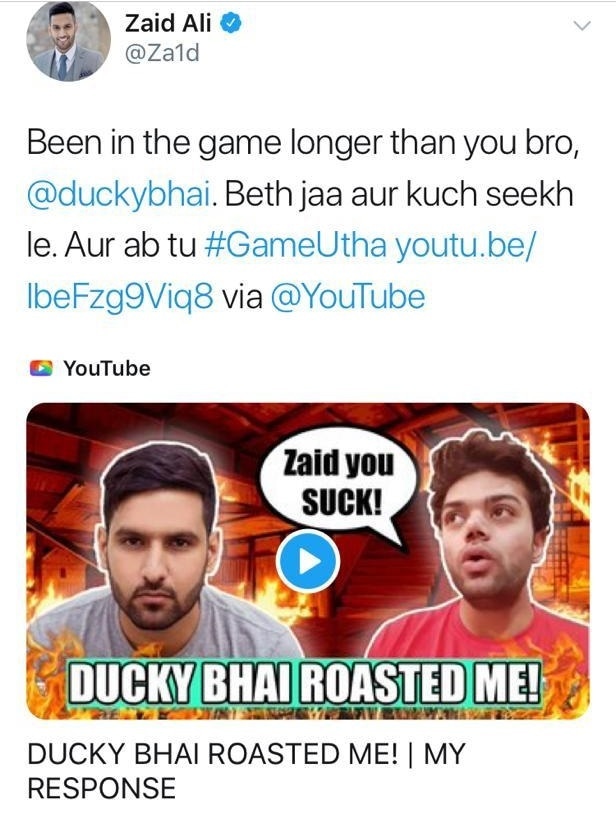Click the 'Zaid you SUCK!' speech bubble
This screenshot has width=616, height=814.
(338, 485)
